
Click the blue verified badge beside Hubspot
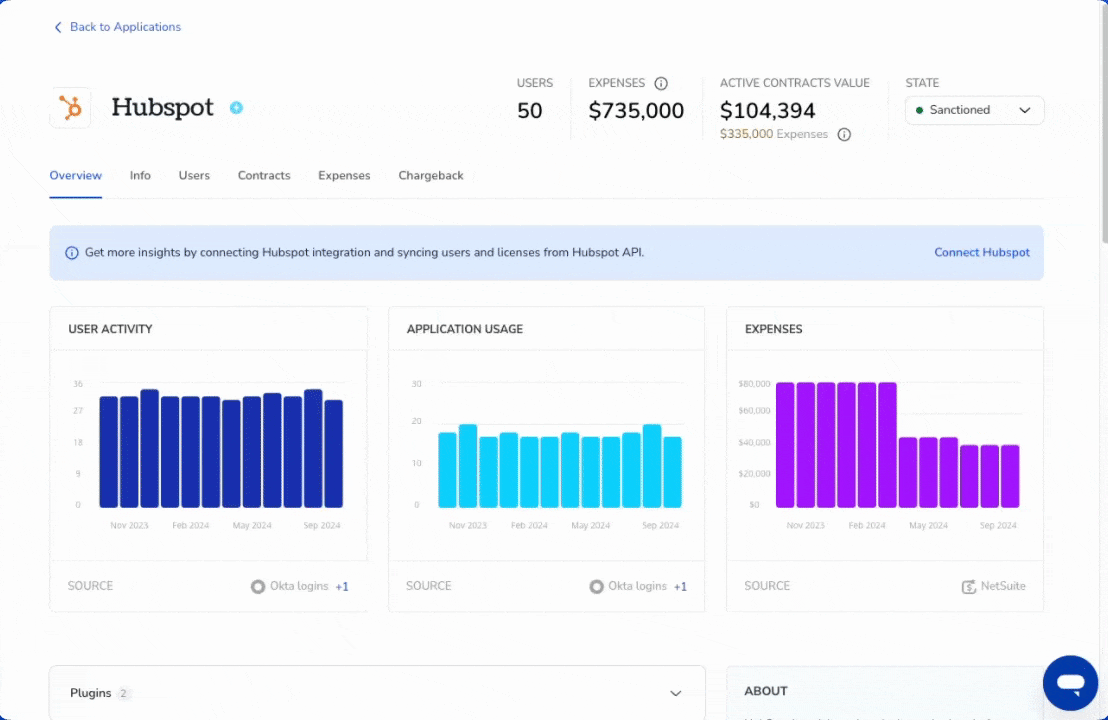tap(236, 107)
